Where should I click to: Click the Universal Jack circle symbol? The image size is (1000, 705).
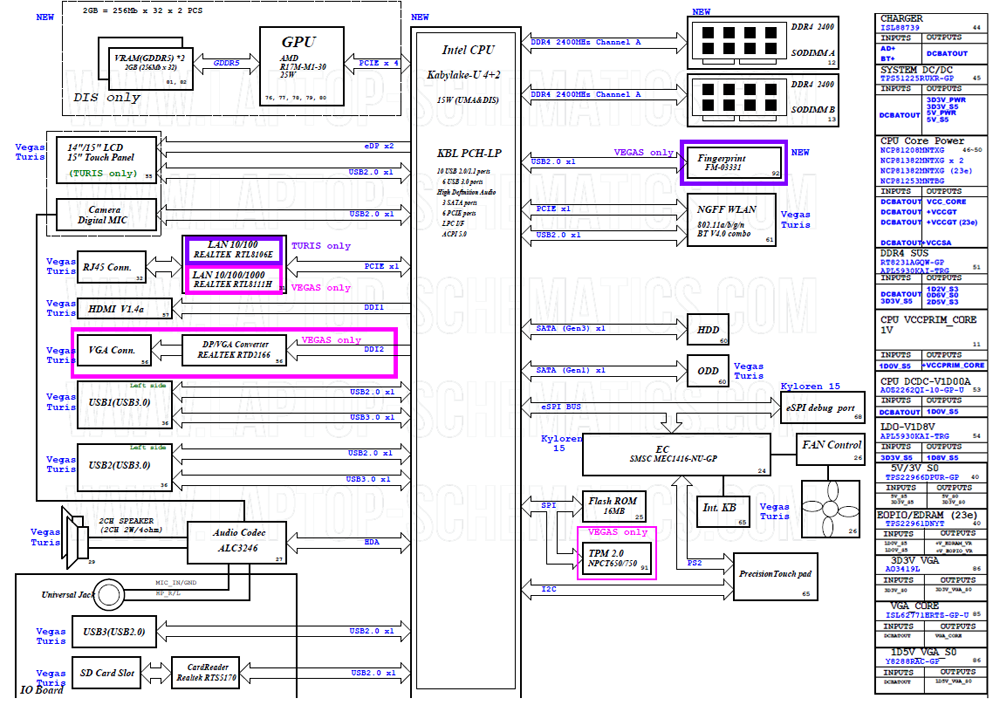click(108, 595)
